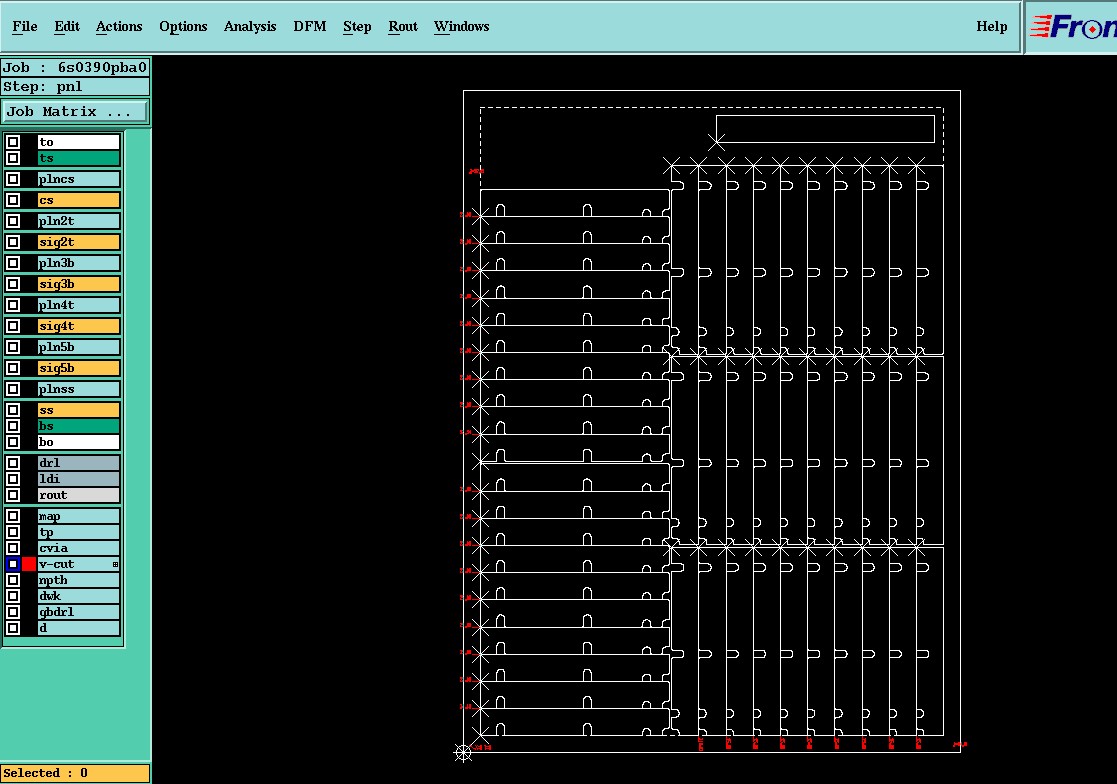
Task: Toggle the checkbox for layer sig4t
Action: (x=13, y=326)
